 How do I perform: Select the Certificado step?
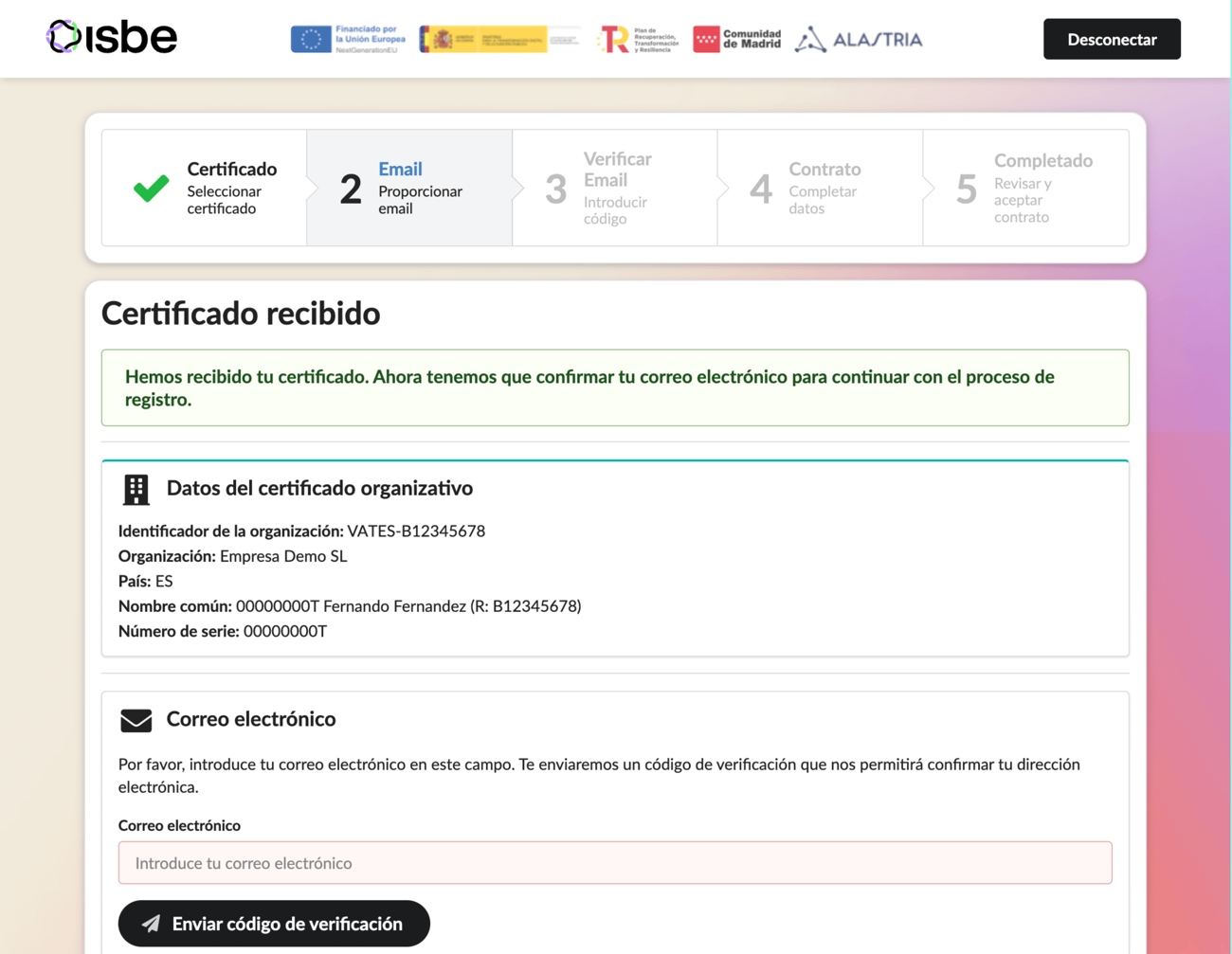205,188
